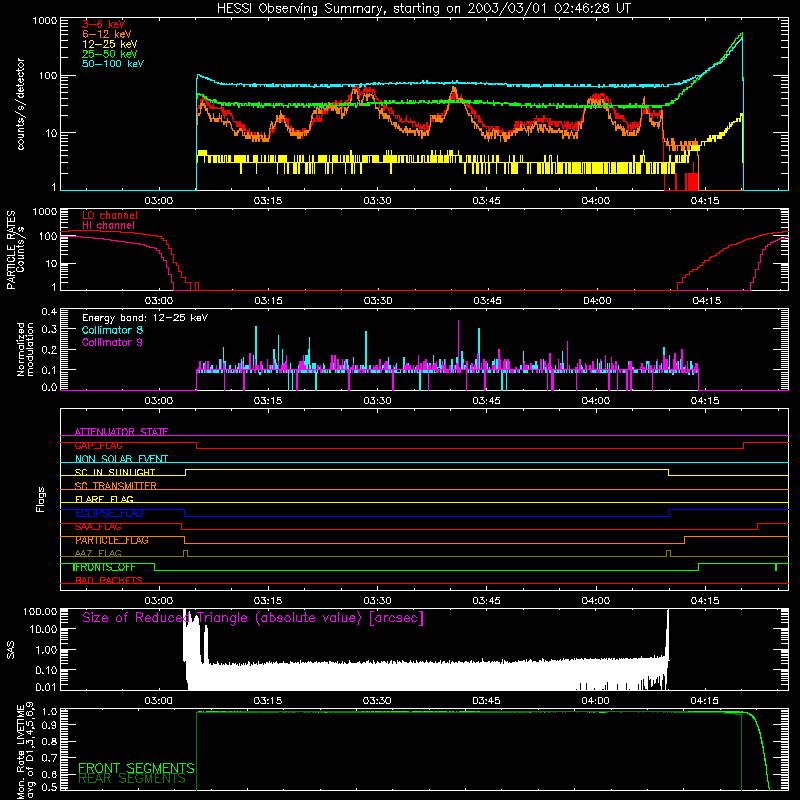Image resolution: width=800 pixels, height=800 pixels.
Task: Click 03:30 under the modulation panel
Action: coord(377,401)
